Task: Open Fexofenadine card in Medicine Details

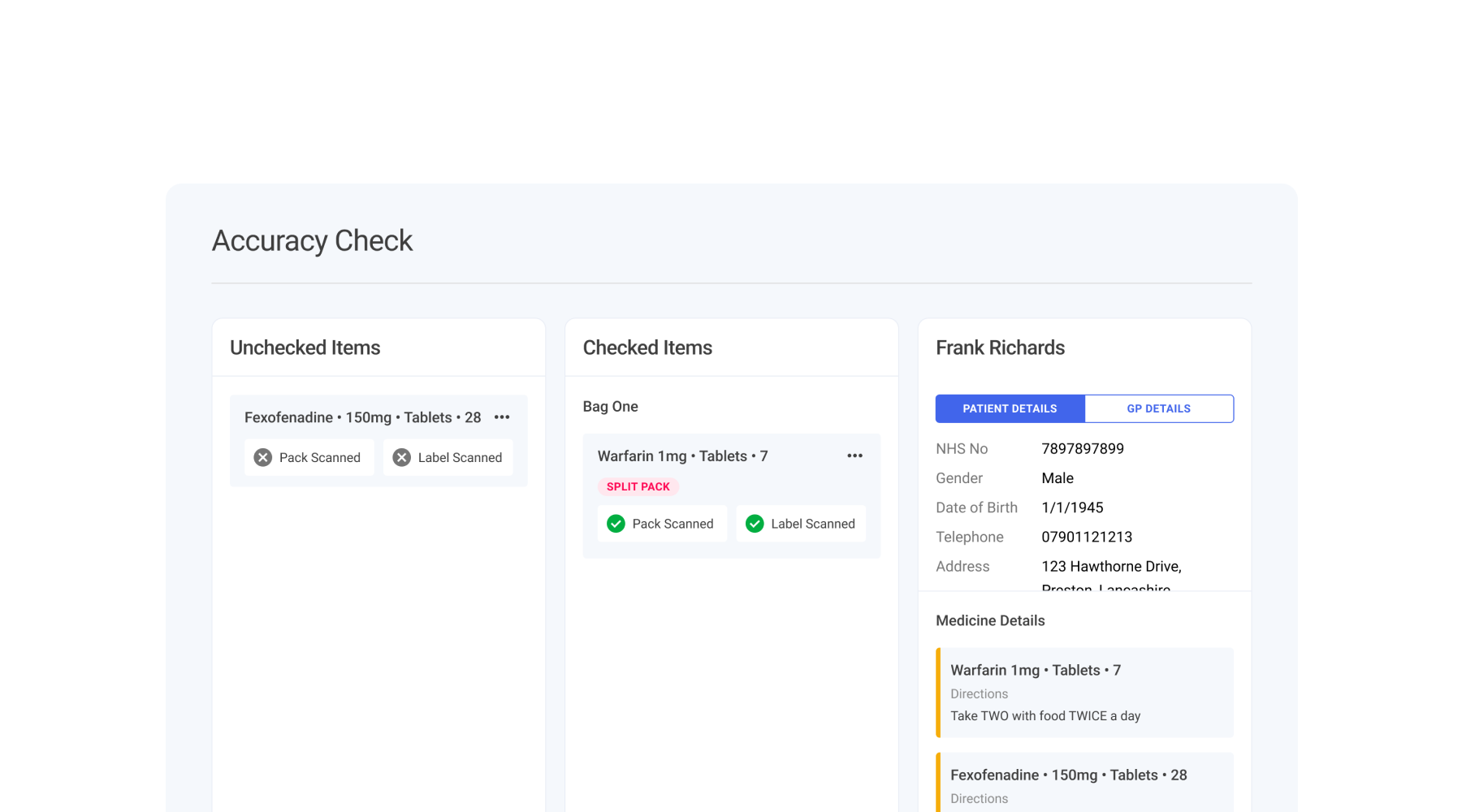Action: click(x=1084, y=783)
